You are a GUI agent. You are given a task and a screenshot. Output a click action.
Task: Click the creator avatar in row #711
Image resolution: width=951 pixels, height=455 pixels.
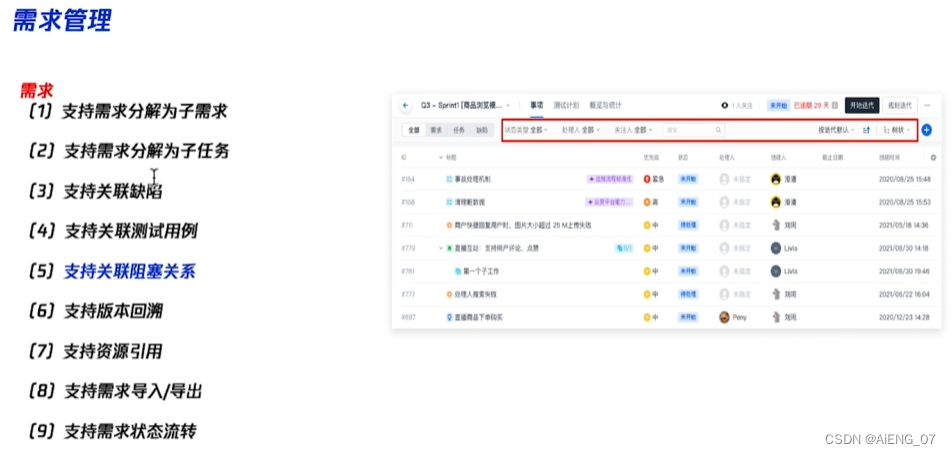[775, 225]
